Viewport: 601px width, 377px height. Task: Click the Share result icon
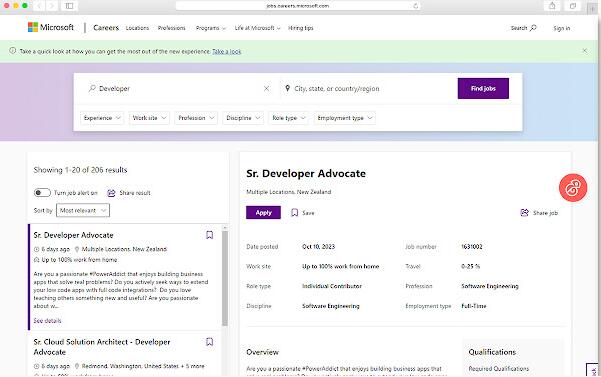click(111, 193)
